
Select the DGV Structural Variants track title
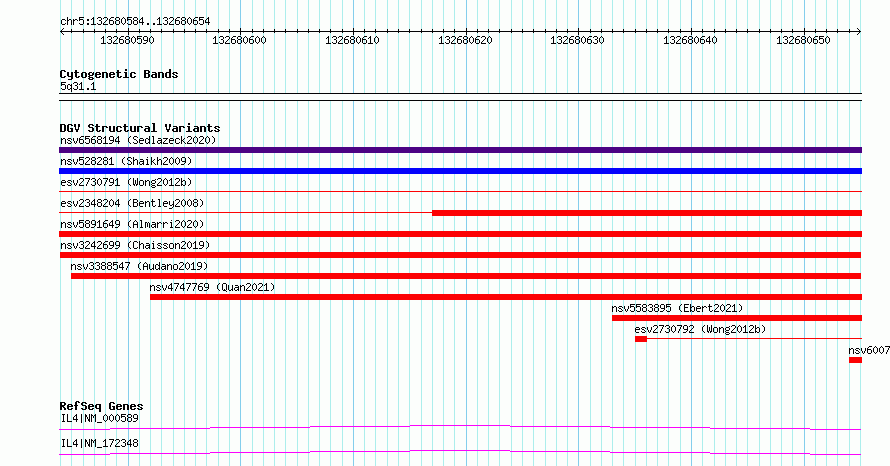(x=140, y=128)
